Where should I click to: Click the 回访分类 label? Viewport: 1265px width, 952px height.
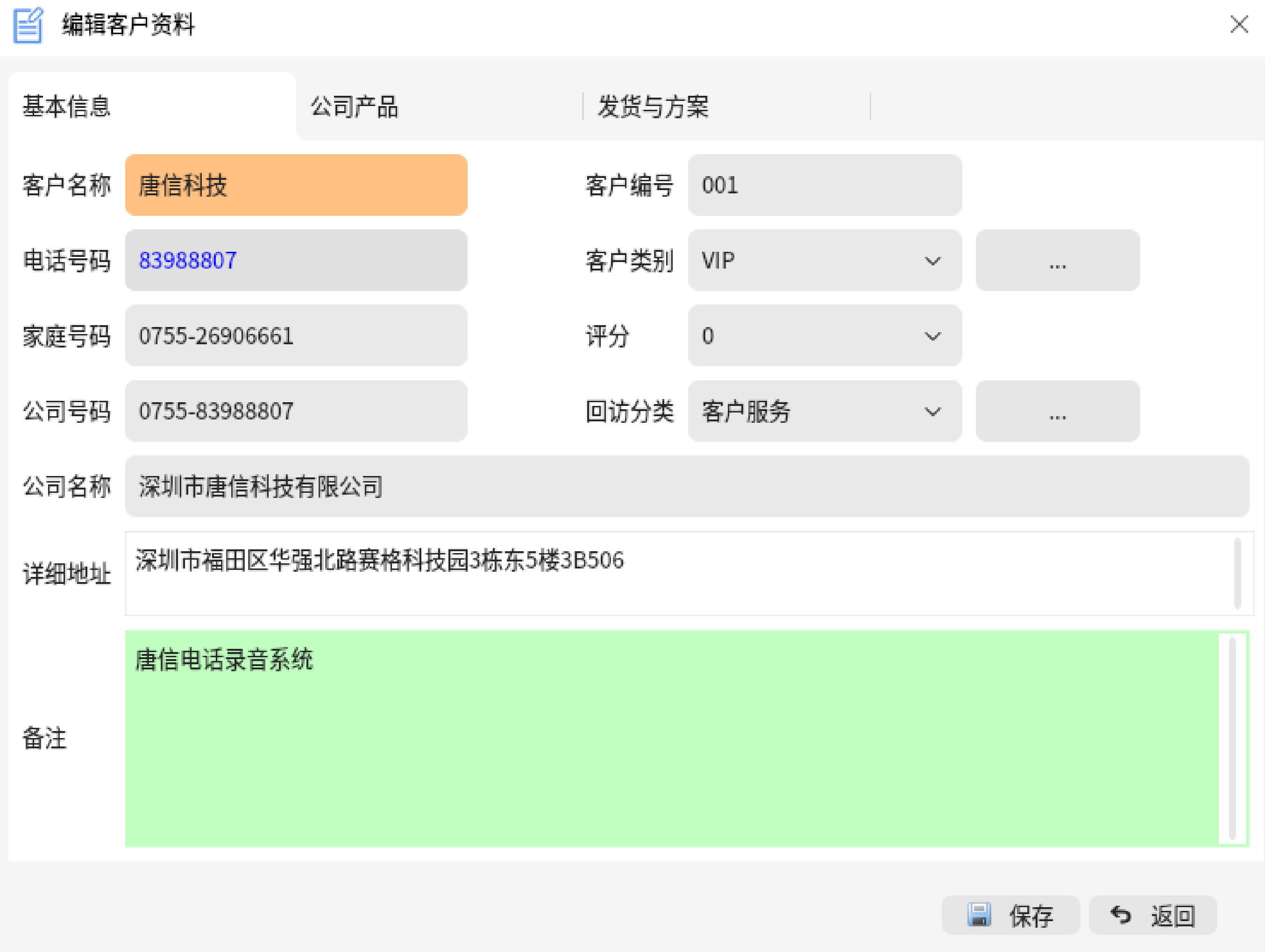(630, 411)
